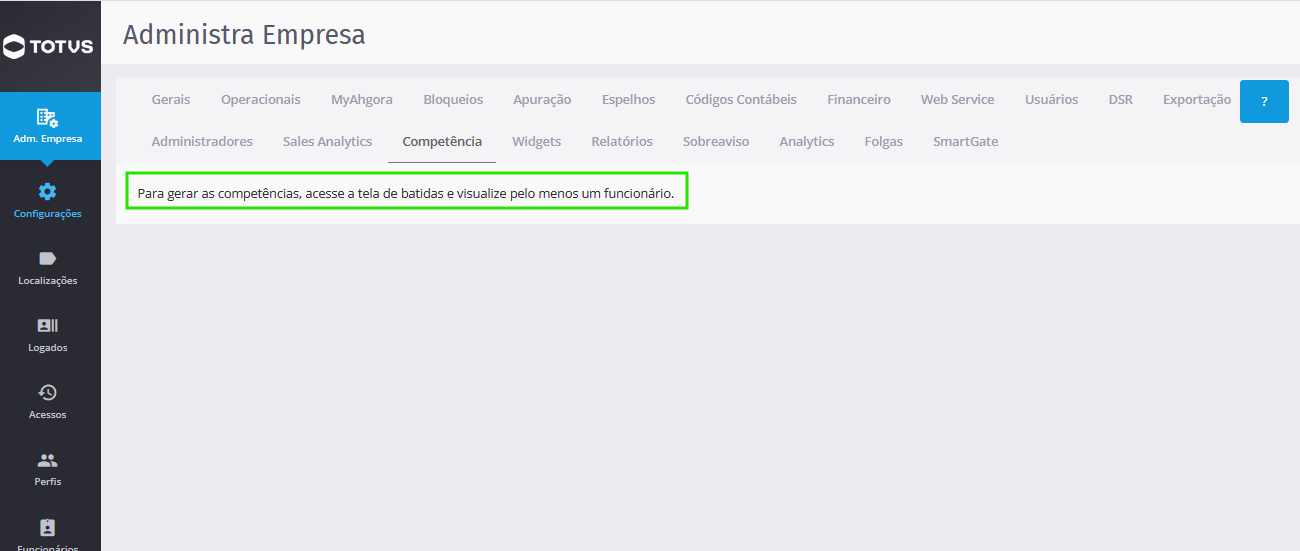Select the Bloqueios tab
The width and height of the screenshot is (1300, 551).
coord(453,99)
